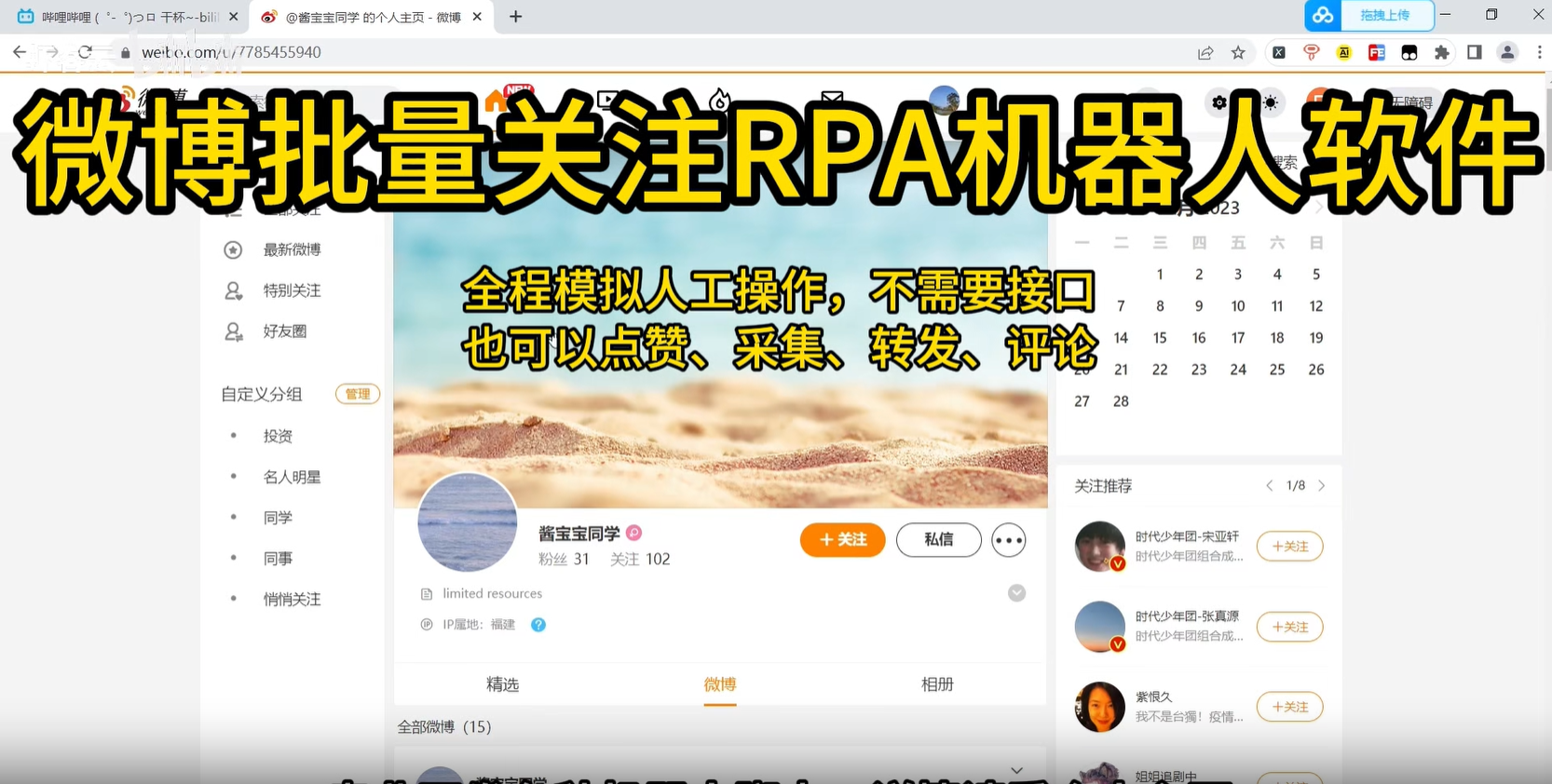The height and width of the screenshot is (784, 1552).
Task: Click the Baidu Netdisk cloud icon
Action: [x=1323, y=16]
